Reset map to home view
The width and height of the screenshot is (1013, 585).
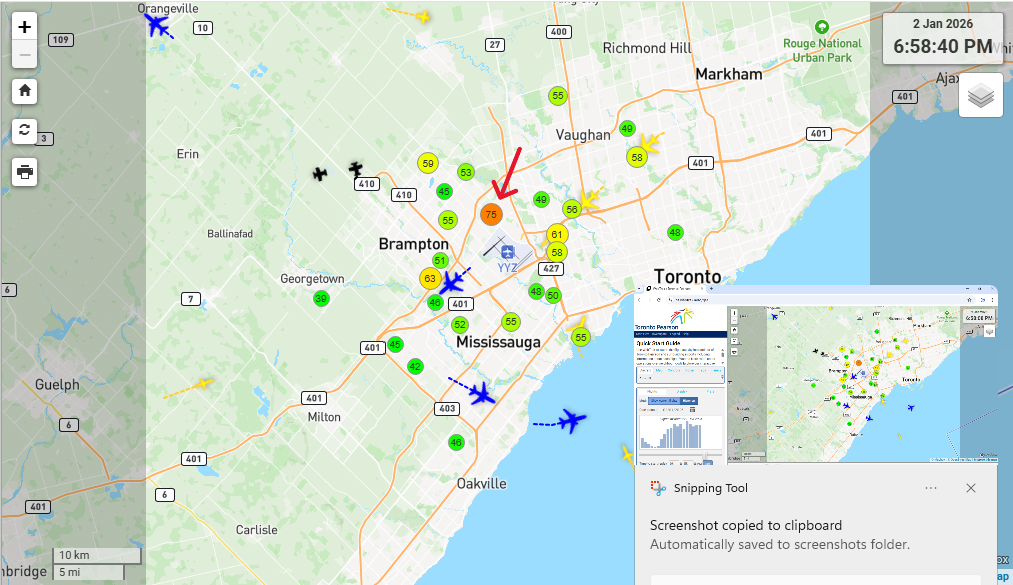25,91
